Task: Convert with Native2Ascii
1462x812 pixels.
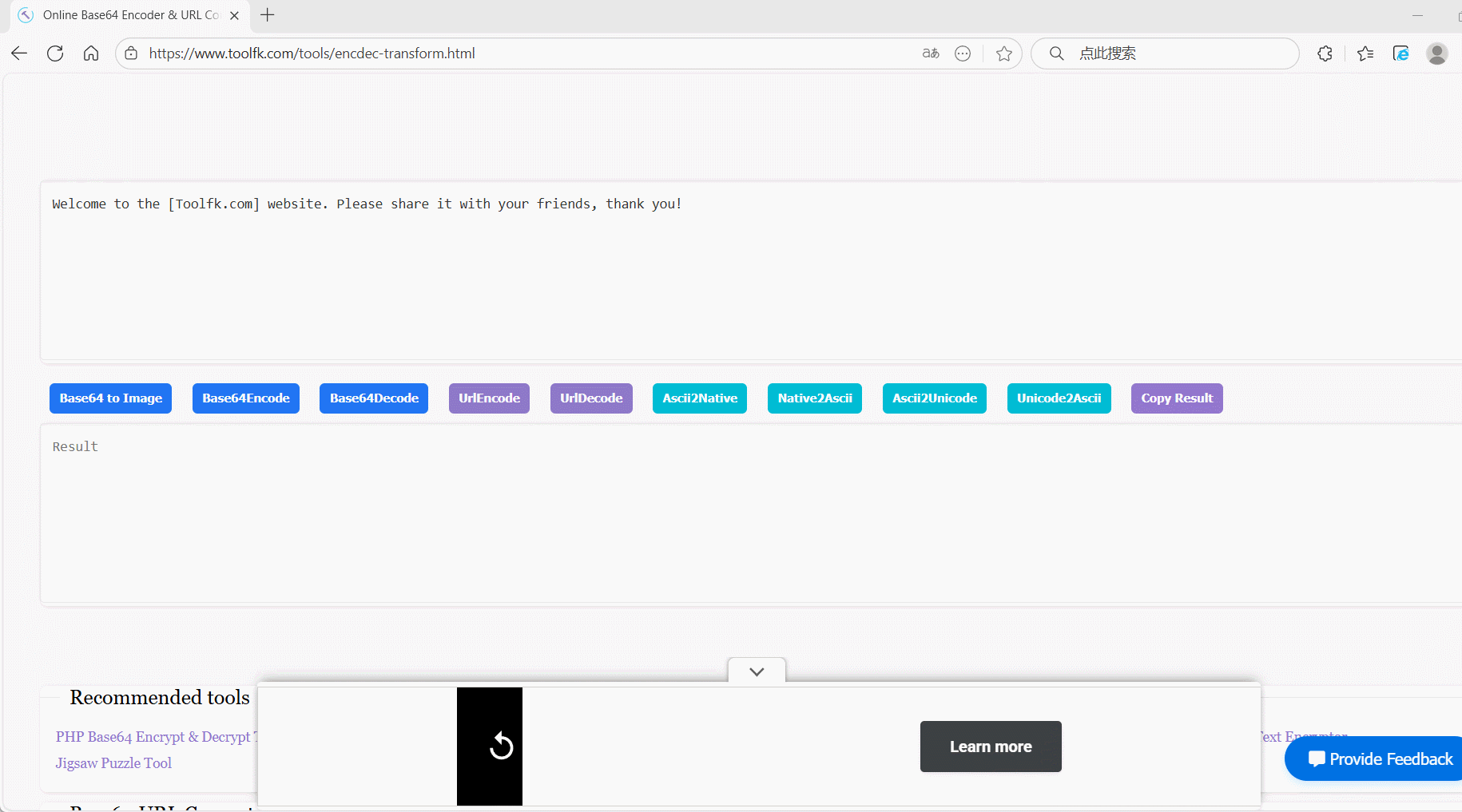Action: click(815, 398)
